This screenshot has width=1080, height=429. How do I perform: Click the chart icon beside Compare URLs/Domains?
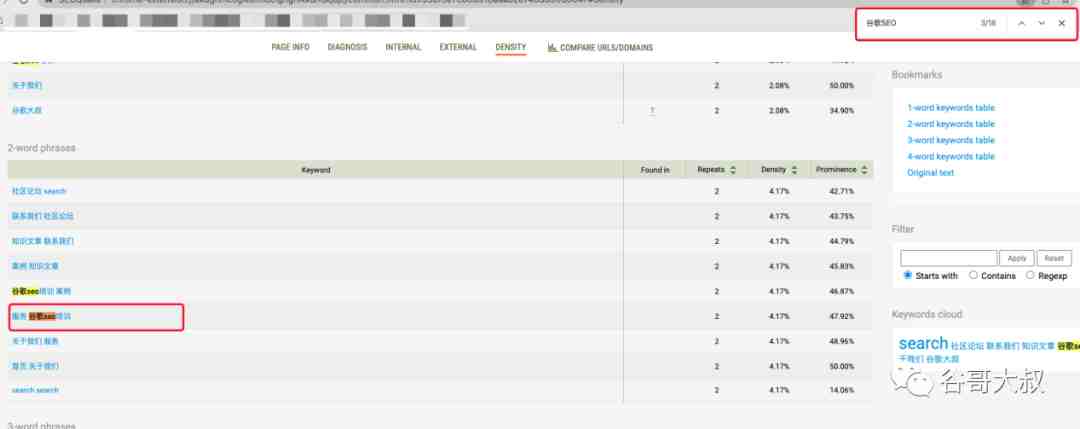[x=552, y=48]
